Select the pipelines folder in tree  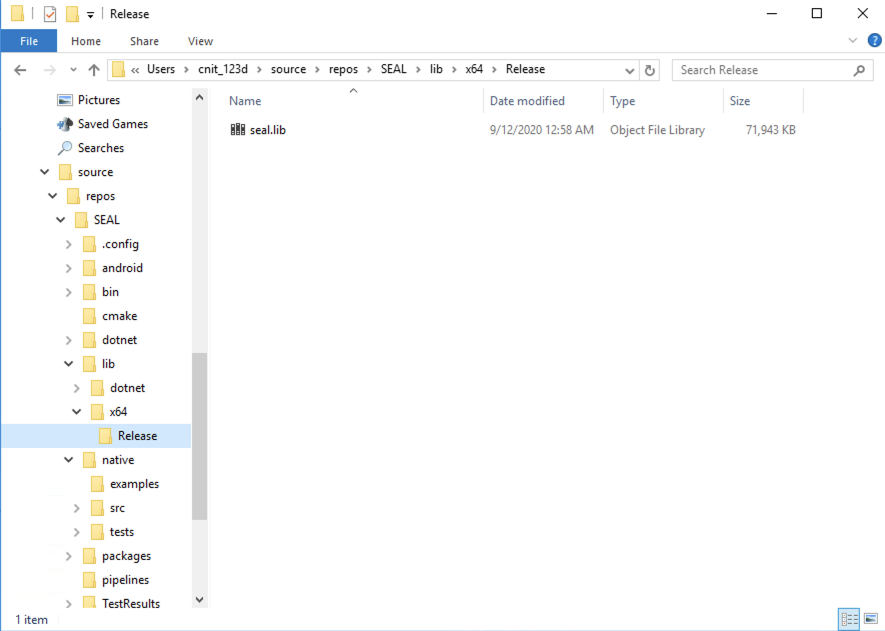(125, 580)
